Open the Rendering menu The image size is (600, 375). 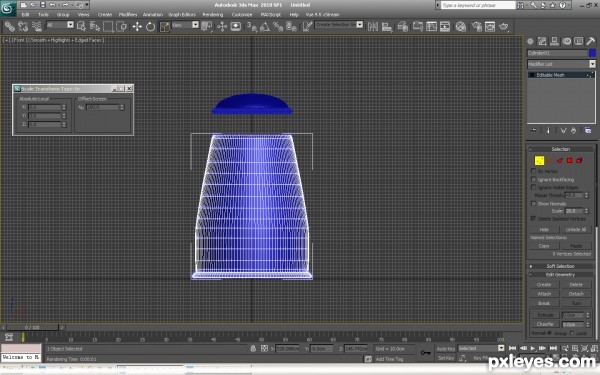point(212,15)
